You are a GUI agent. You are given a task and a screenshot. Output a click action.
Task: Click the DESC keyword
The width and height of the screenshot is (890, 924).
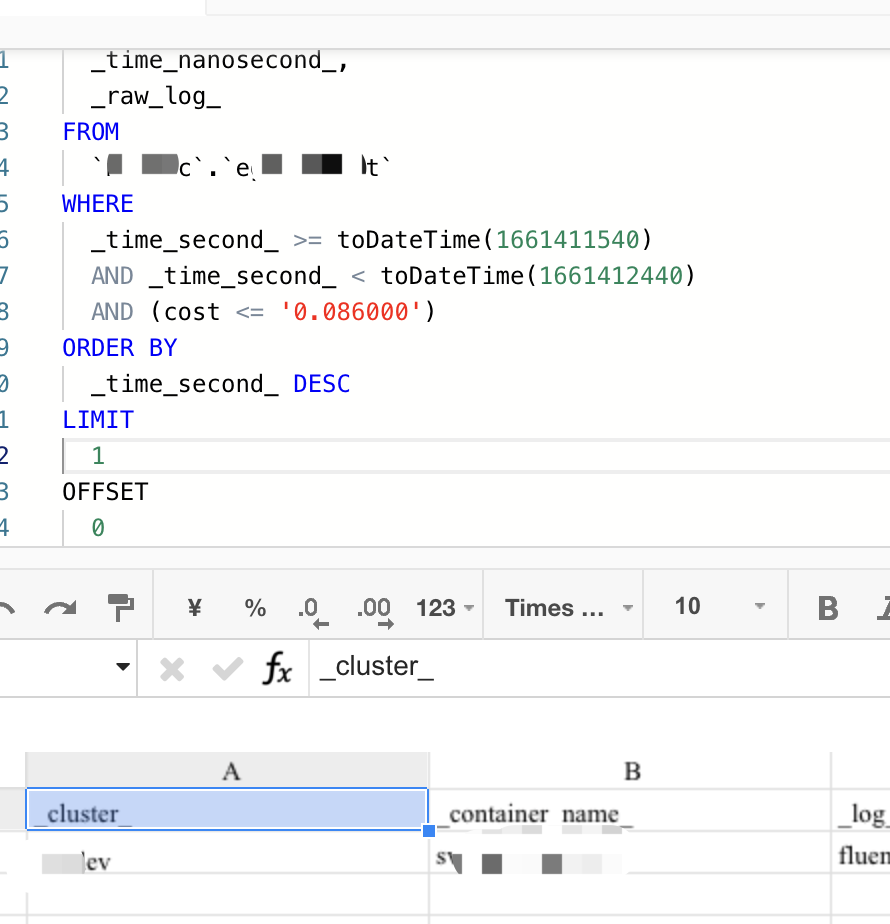point(322,384)
